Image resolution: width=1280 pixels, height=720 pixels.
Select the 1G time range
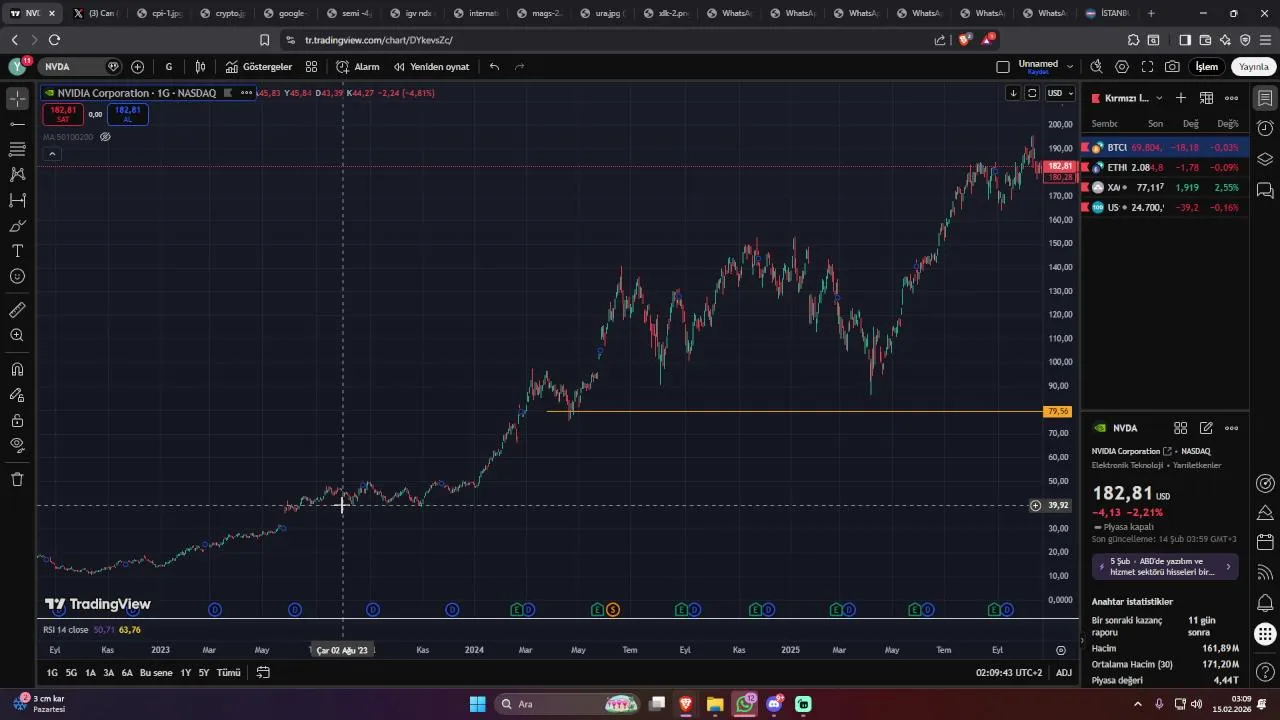(x=52, y=673)
